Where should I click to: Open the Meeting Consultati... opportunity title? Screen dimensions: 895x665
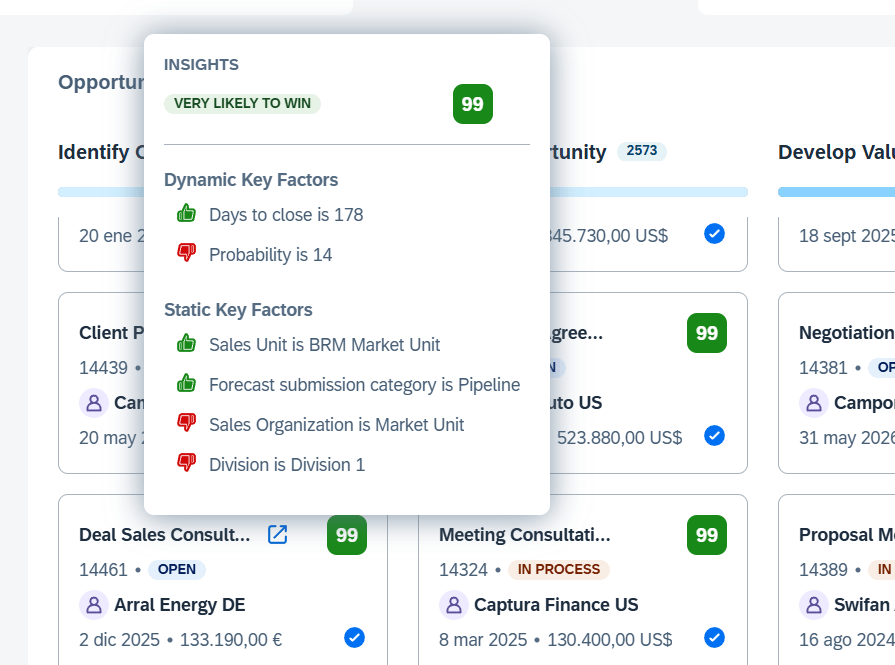tap(524, 535)
